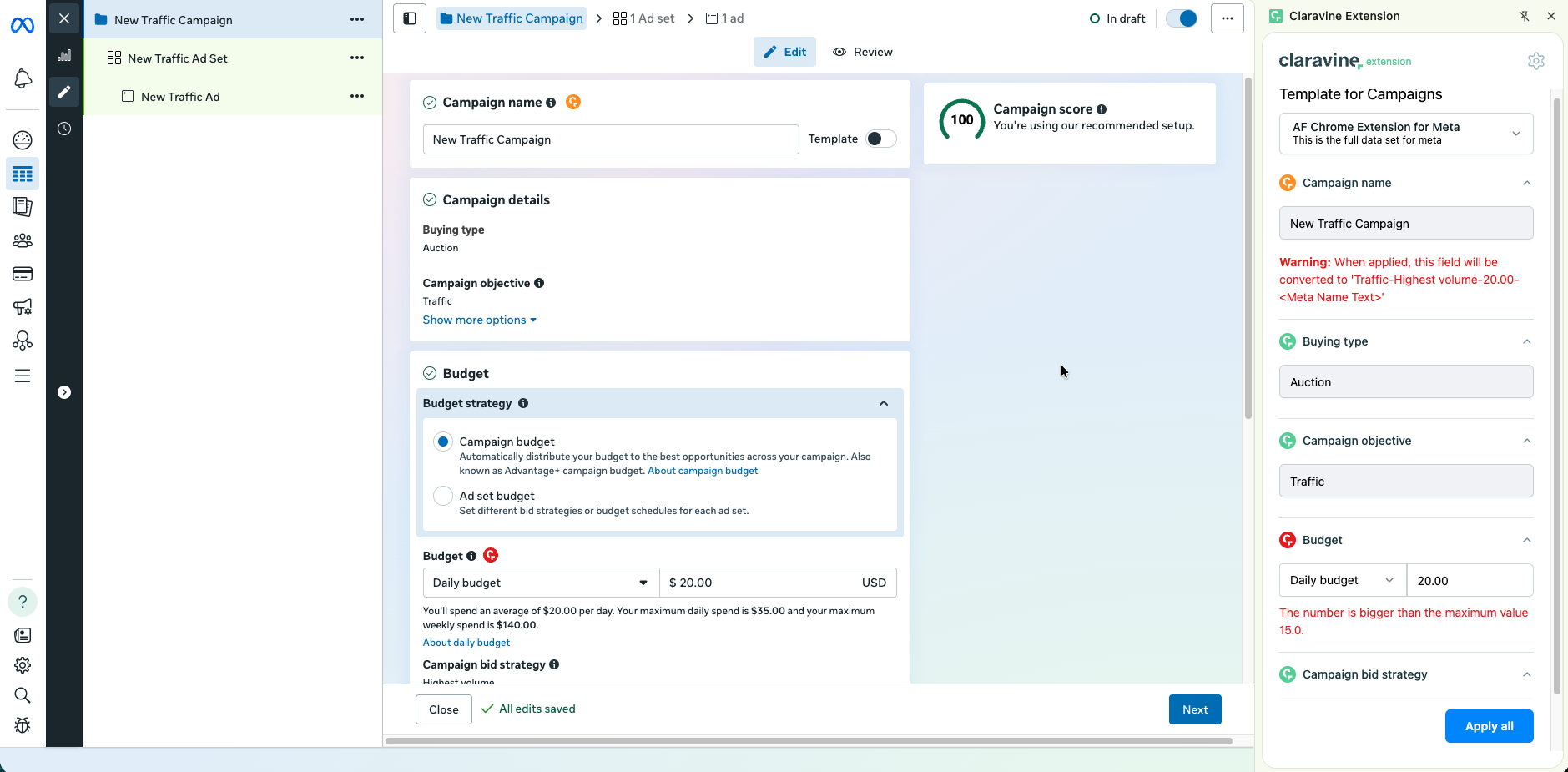Click the Campaign name input field

click(x=611, y=139)
